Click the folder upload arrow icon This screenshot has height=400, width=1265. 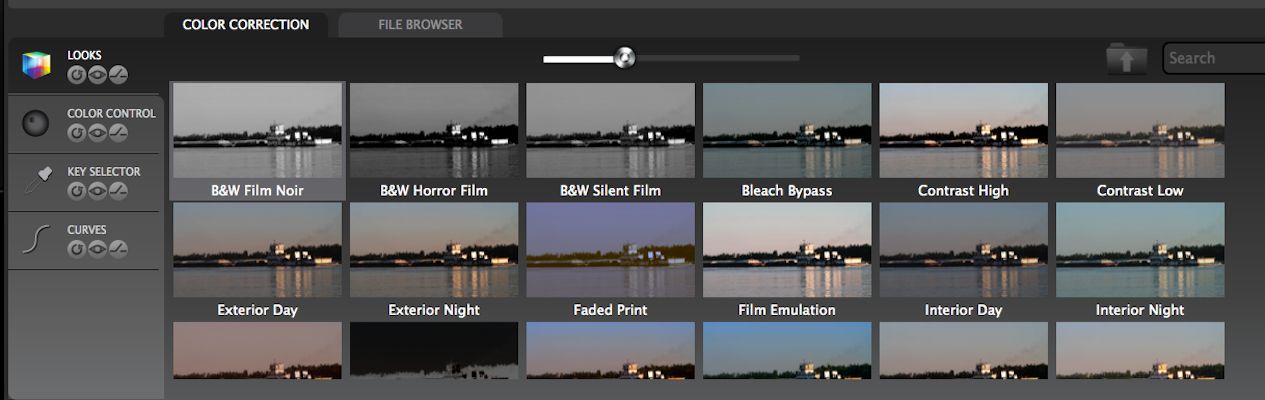1126,59
